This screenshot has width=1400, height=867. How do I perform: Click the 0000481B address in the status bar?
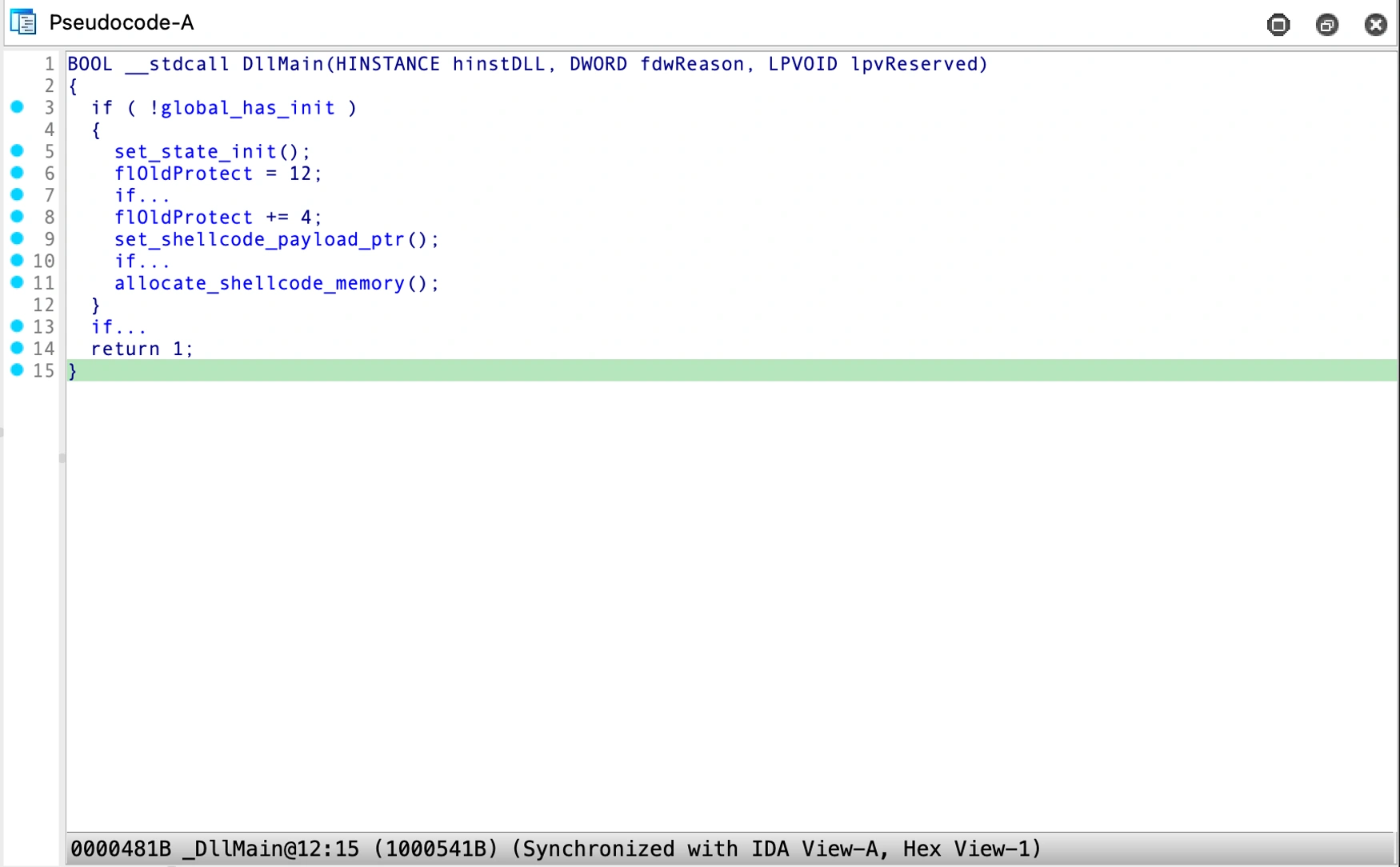click(123, 849)
